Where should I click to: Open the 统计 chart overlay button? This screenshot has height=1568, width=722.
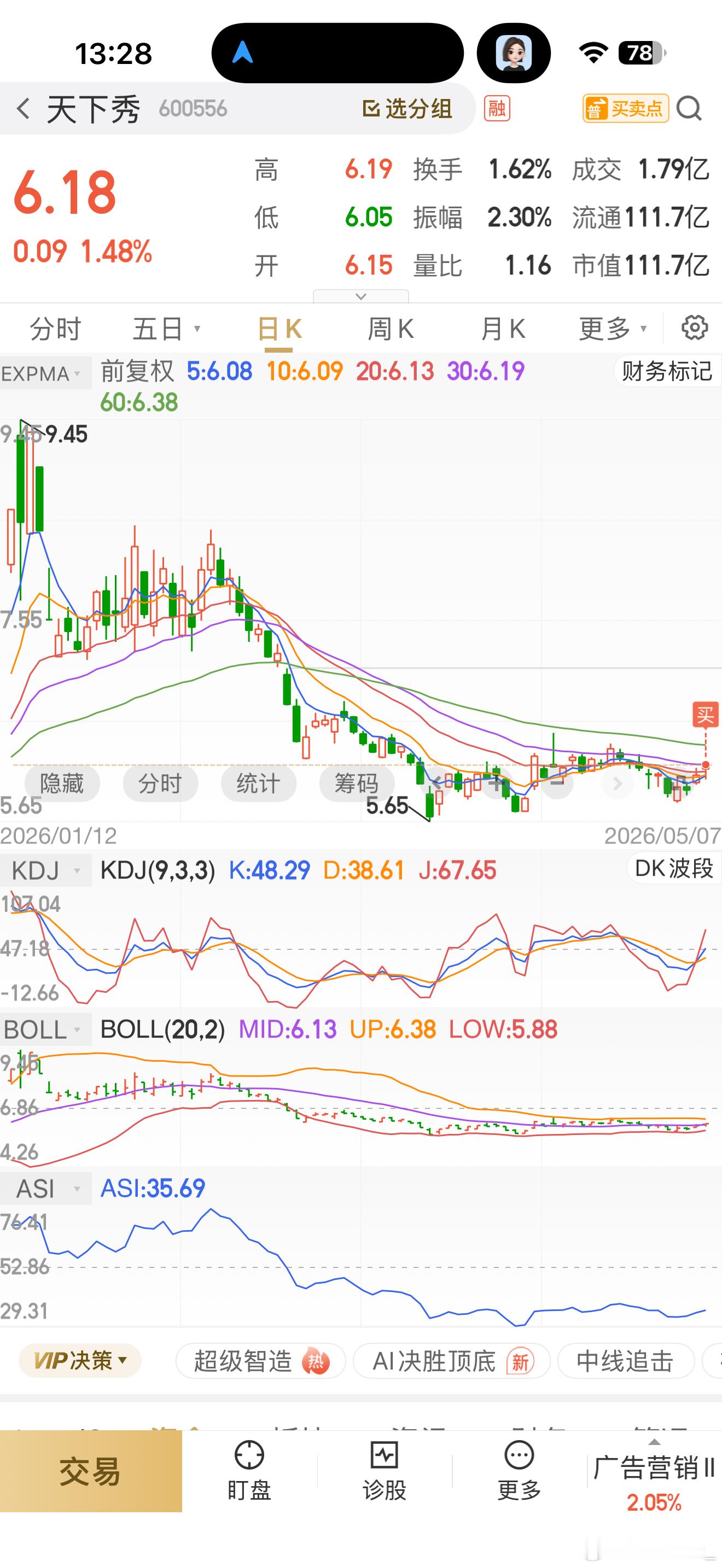tap(259, 783)
